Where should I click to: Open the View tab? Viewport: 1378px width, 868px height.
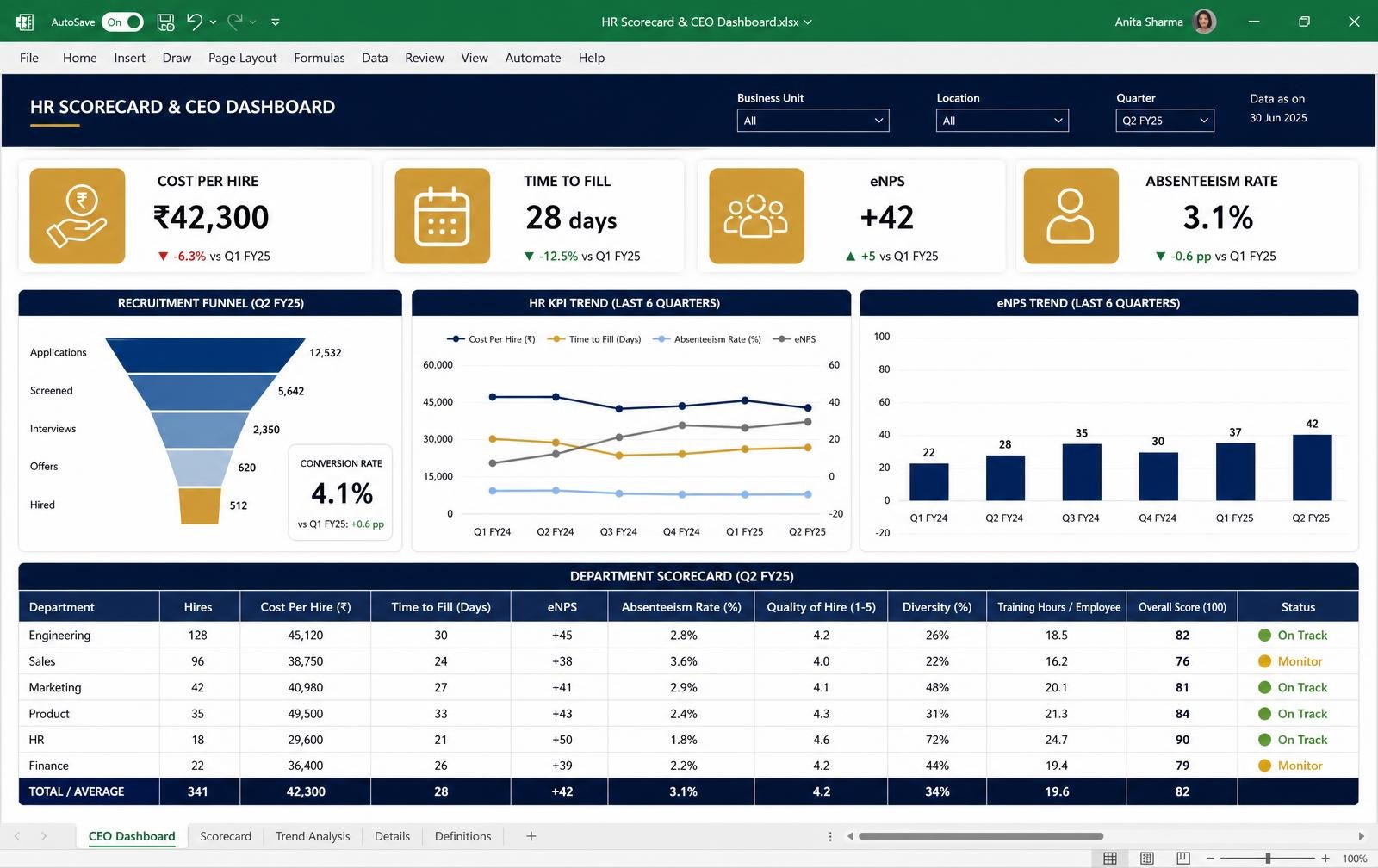pos(474,58)
